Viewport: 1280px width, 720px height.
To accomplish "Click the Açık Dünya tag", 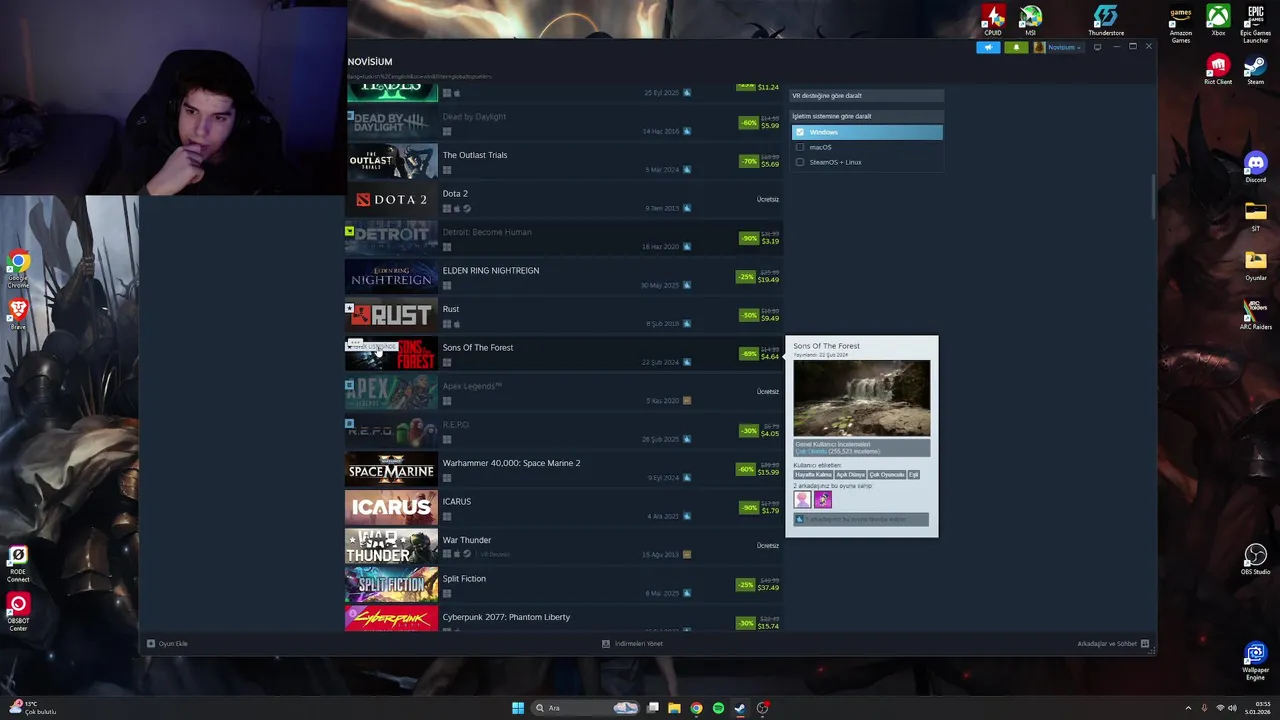I will pos(850,475).
